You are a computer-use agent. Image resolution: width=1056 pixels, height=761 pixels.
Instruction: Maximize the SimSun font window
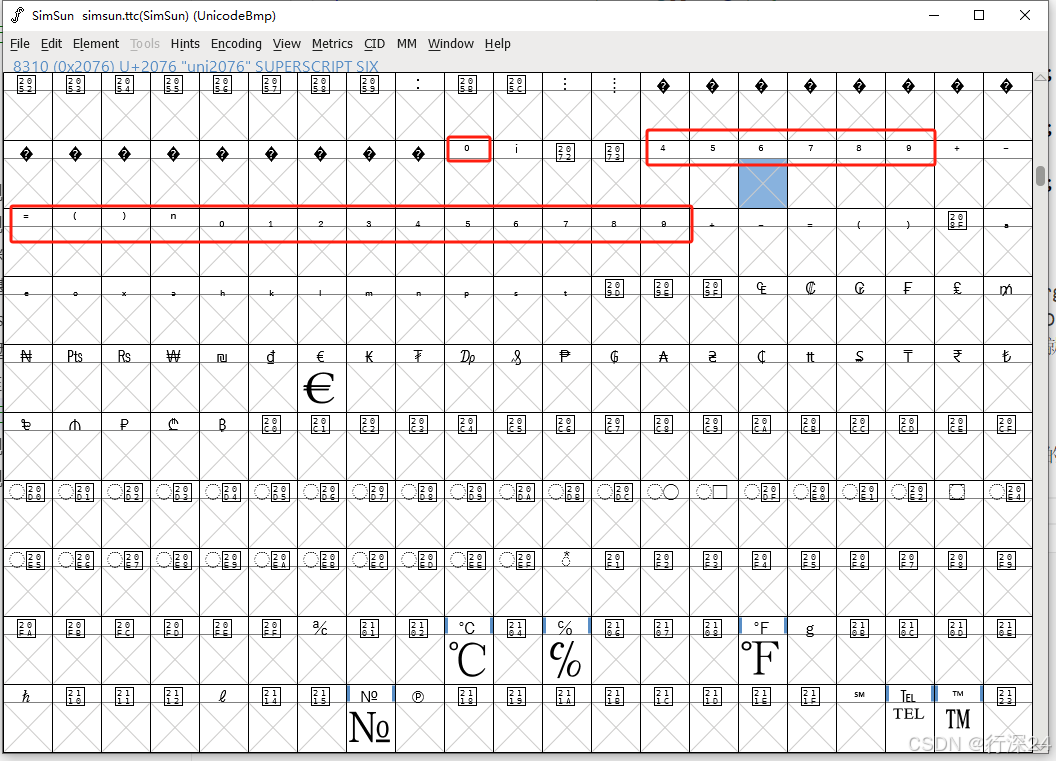click(979, 15)
